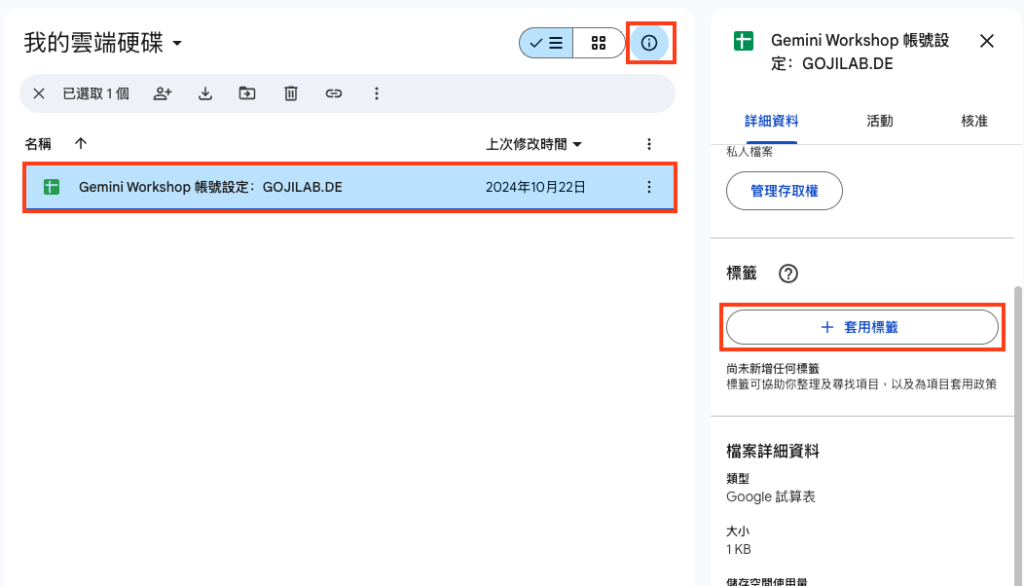
Task: Close the details side panel
Action: 987,41
